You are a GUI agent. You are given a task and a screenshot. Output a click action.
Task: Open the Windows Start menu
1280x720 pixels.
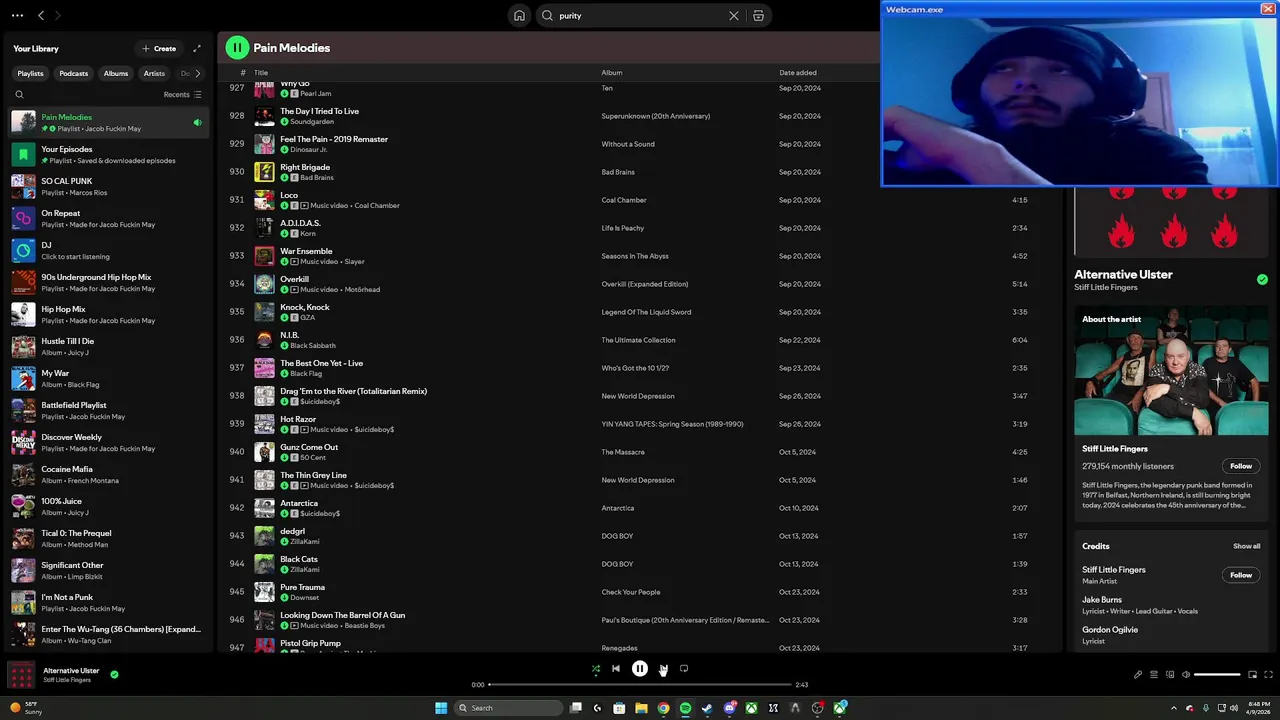click(441, 708)
